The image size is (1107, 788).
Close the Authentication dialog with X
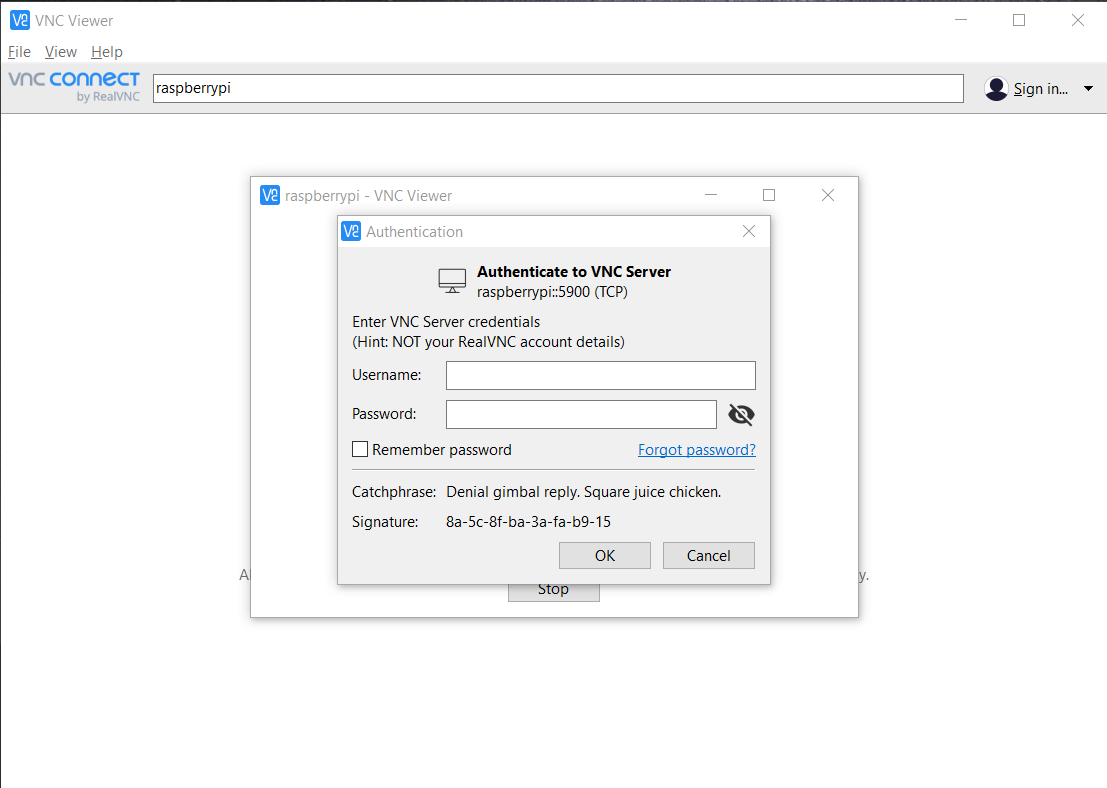click(749, 231)
